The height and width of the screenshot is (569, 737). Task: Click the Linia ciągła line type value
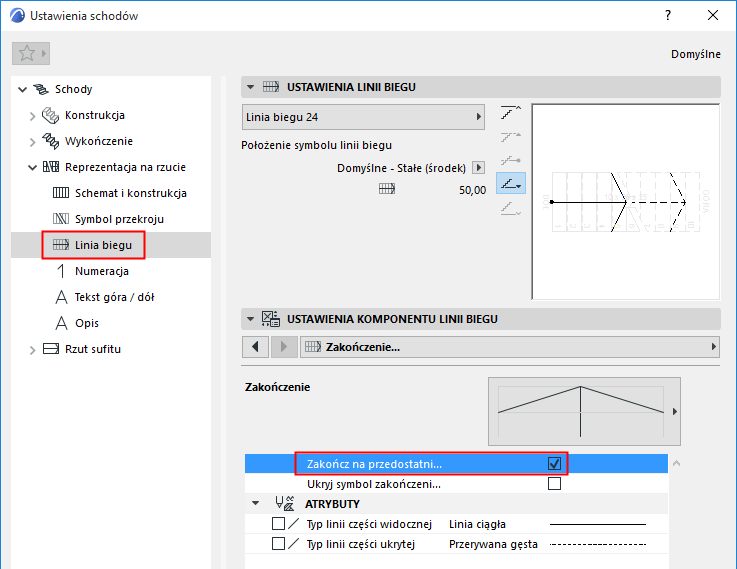pyautogui.click(x=477, y=524)
